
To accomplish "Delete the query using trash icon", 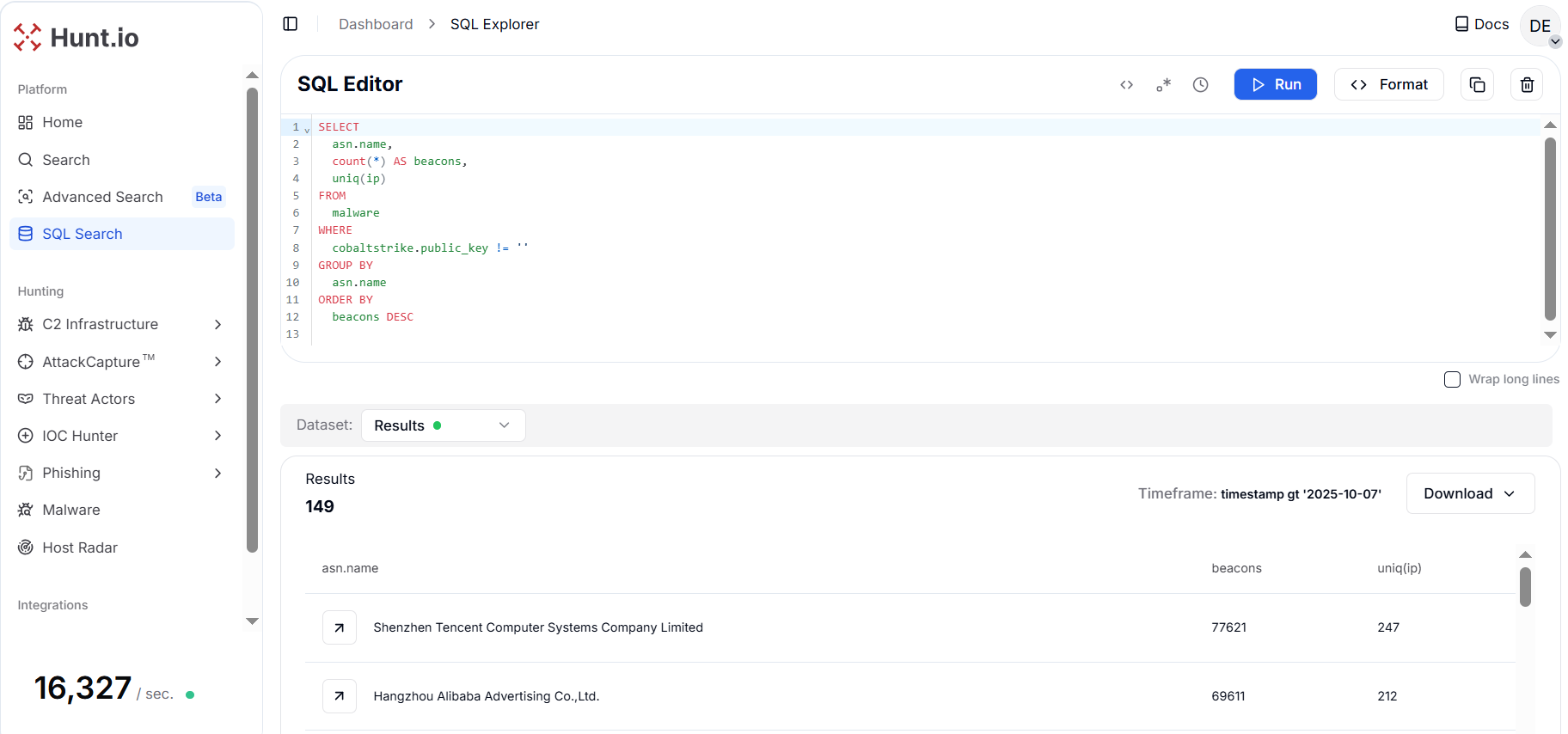I will coord(1527,84).
